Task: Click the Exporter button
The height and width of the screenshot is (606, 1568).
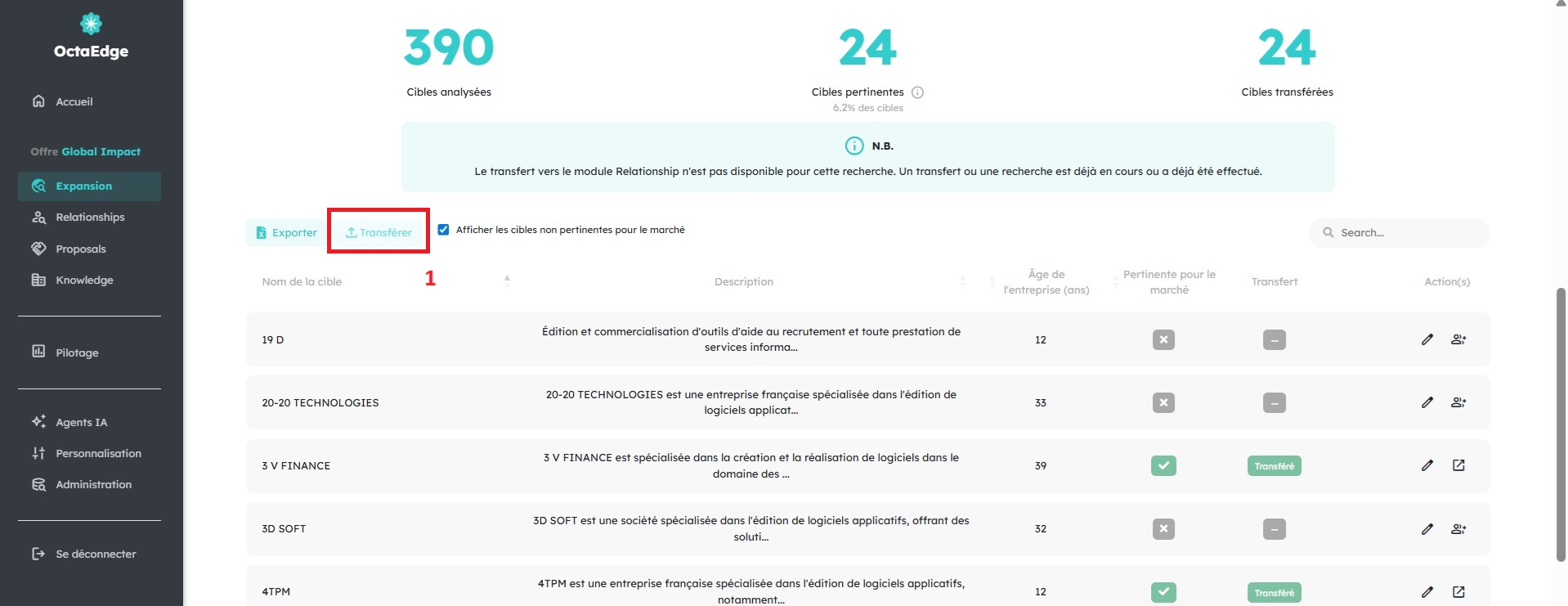Action: coord(285,232)
